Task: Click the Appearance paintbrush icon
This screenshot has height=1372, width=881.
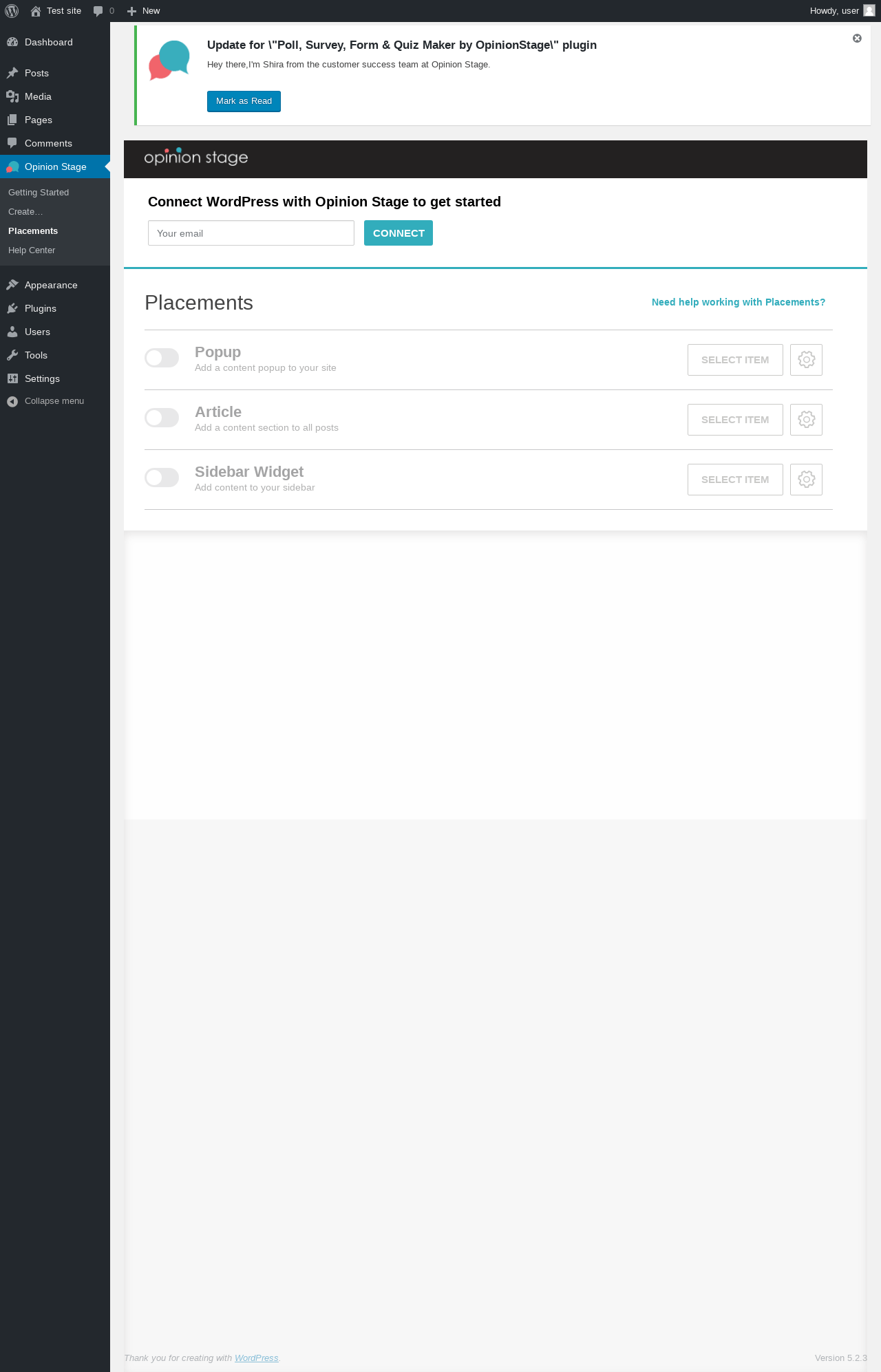Action: pyautogui.click(x=12, y=285)
